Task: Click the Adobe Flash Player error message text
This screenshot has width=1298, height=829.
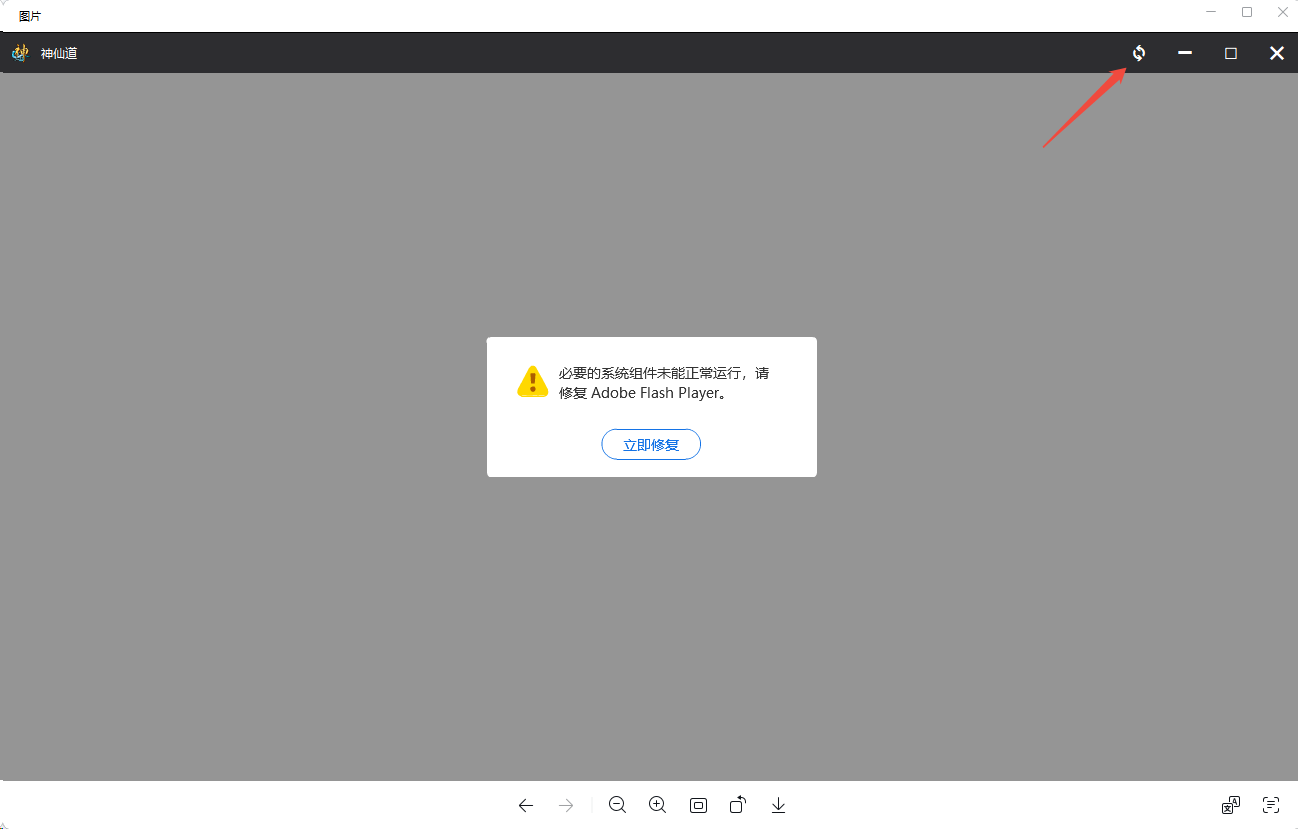Action: click(x=664, y=383)
